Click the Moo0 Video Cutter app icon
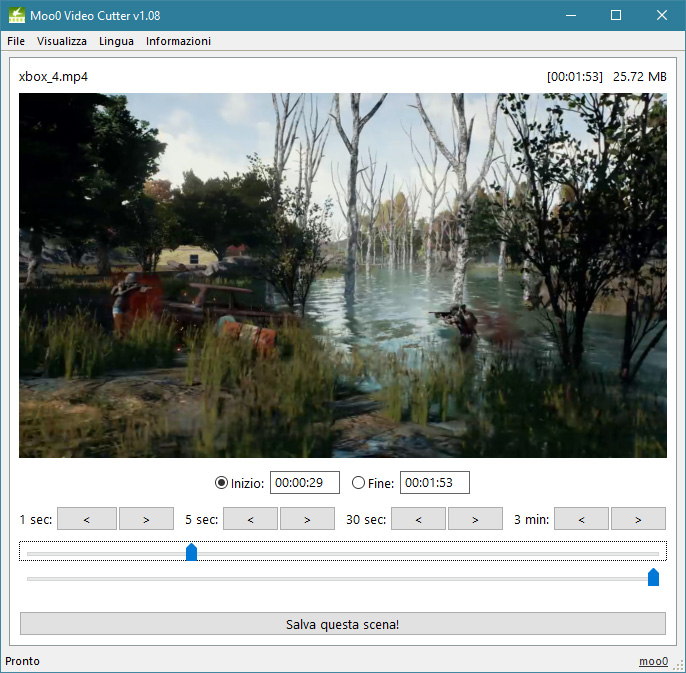Image resolution: width=686 pixels, height=673 pixels. coord(17,15)
